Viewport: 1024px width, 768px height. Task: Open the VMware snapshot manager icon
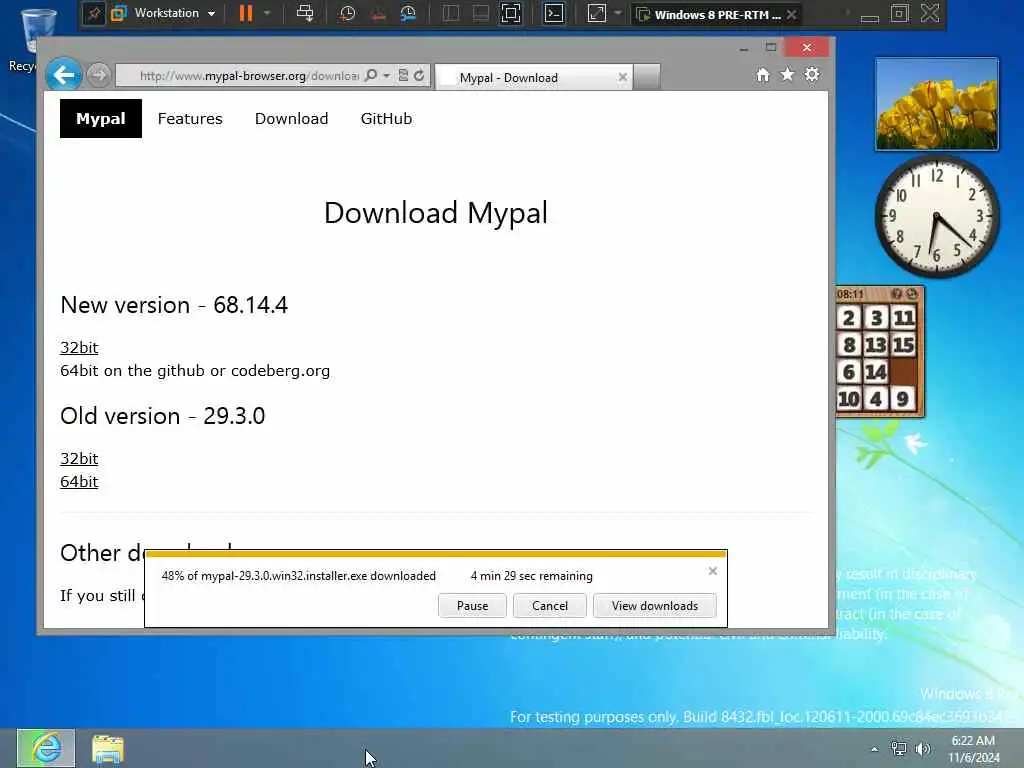coord(408,13)
